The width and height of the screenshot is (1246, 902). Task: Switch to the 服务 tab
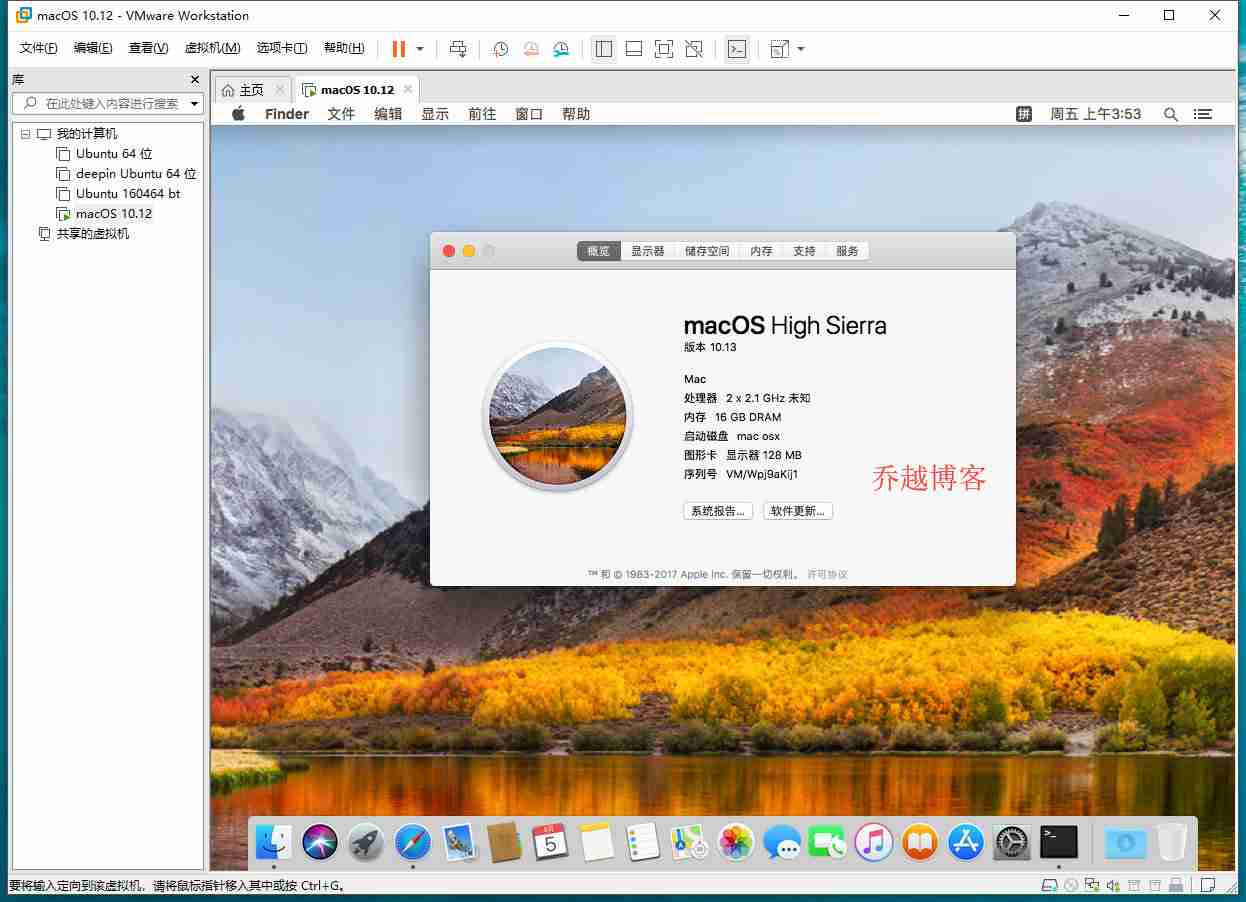click(848, 251)
